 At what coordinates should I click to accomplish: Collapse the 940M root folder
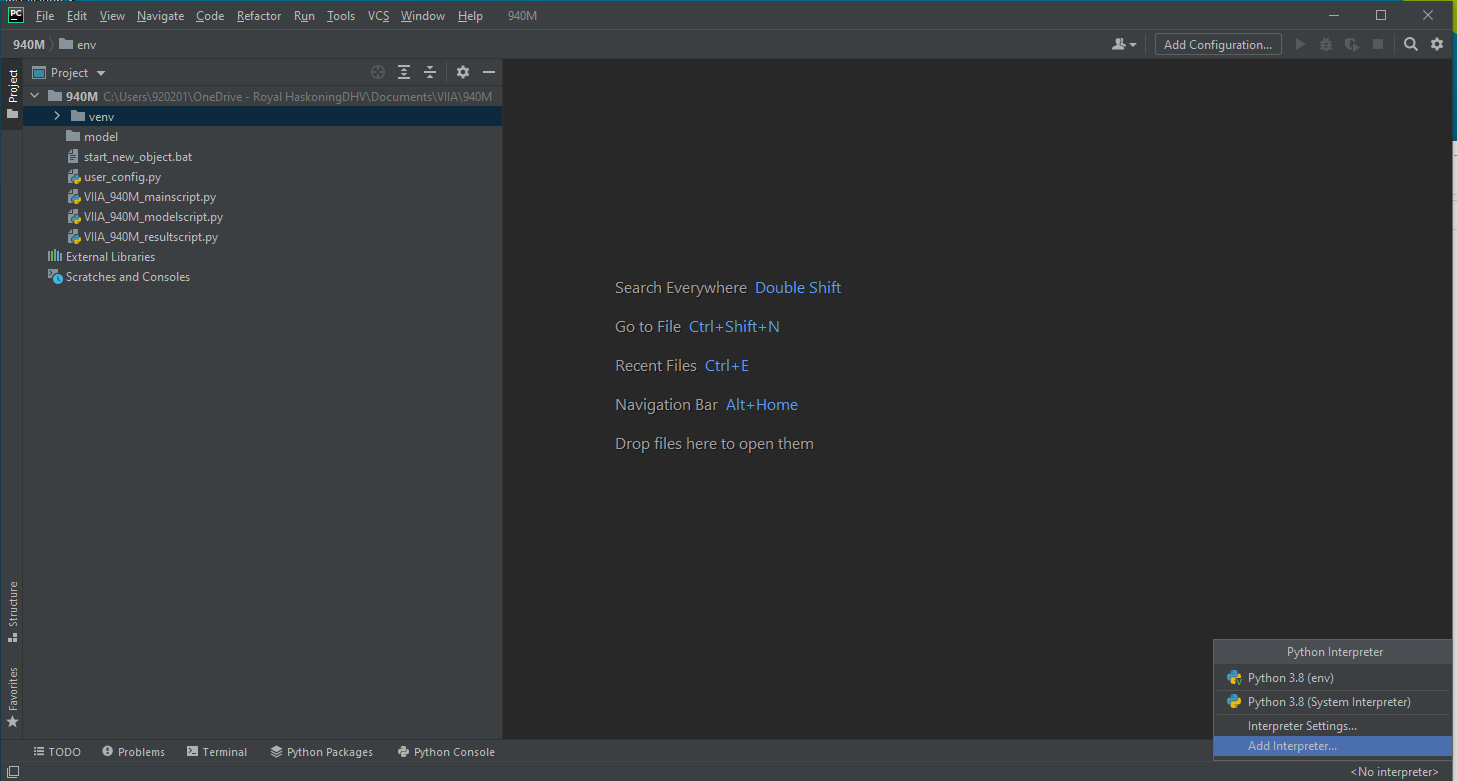click(35, 97)
